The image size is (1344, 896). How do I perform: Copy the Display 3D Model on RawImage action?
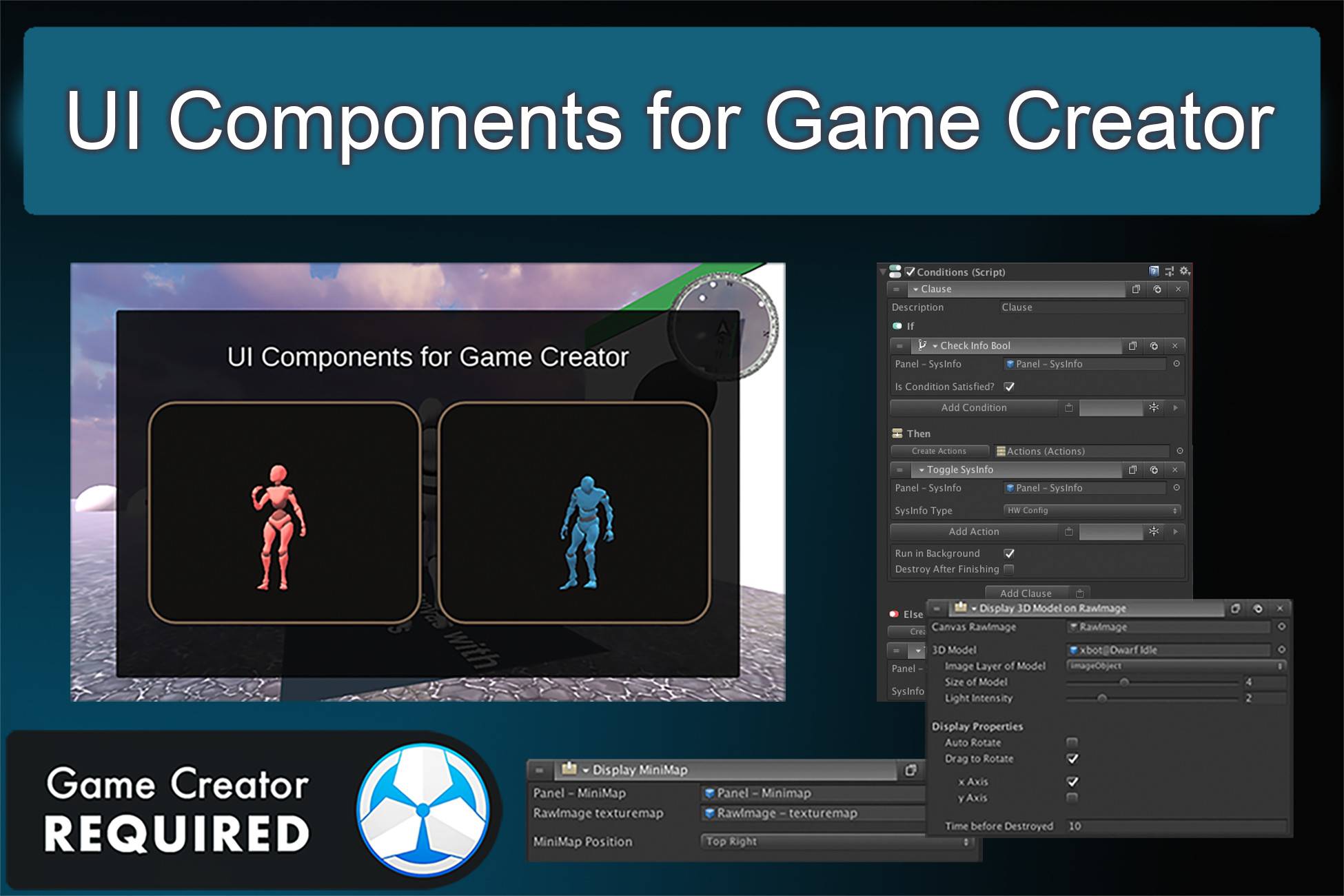coord(1235,609)
